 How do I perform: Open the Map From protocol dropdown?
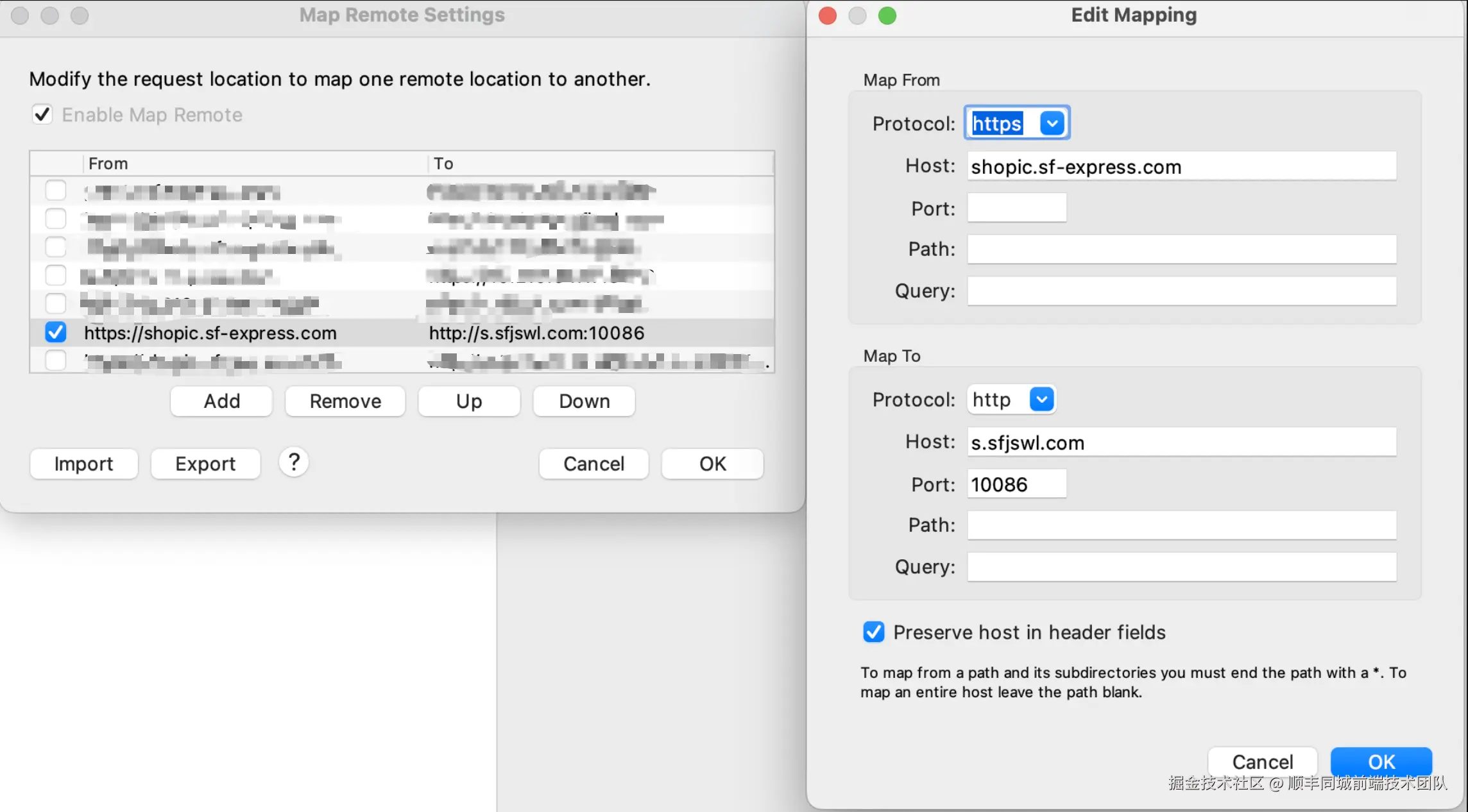pos(1052,123)
